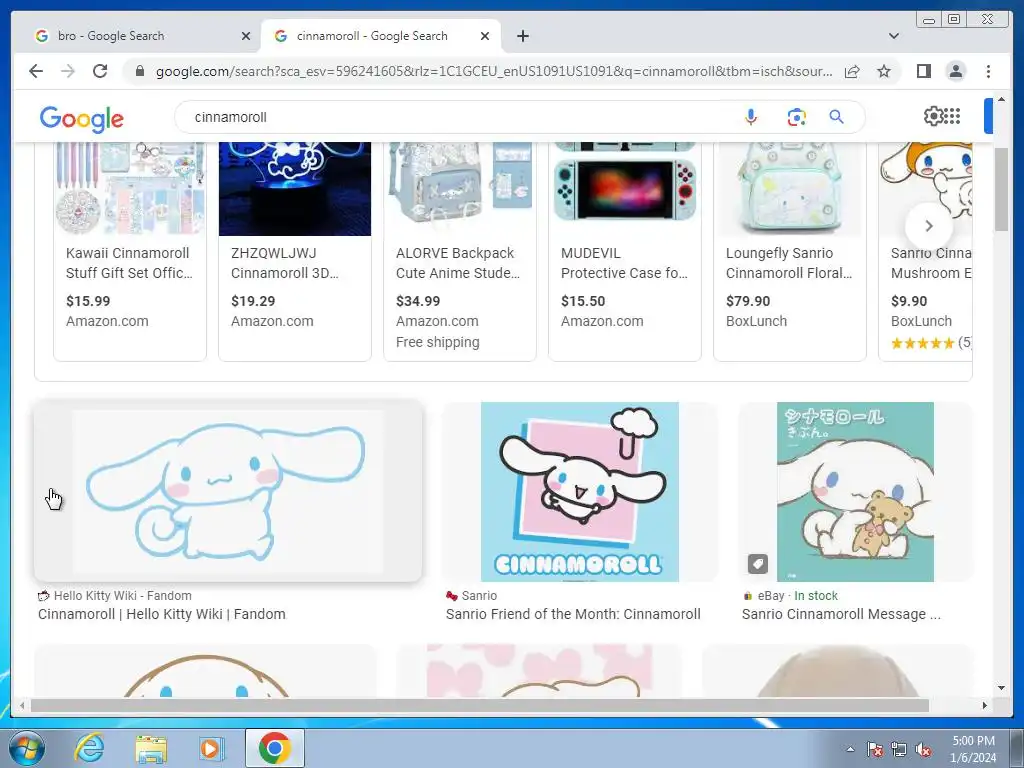Close the cinnamoroll Google Search tab
1024x768 pixels.
tap(485, 36)
